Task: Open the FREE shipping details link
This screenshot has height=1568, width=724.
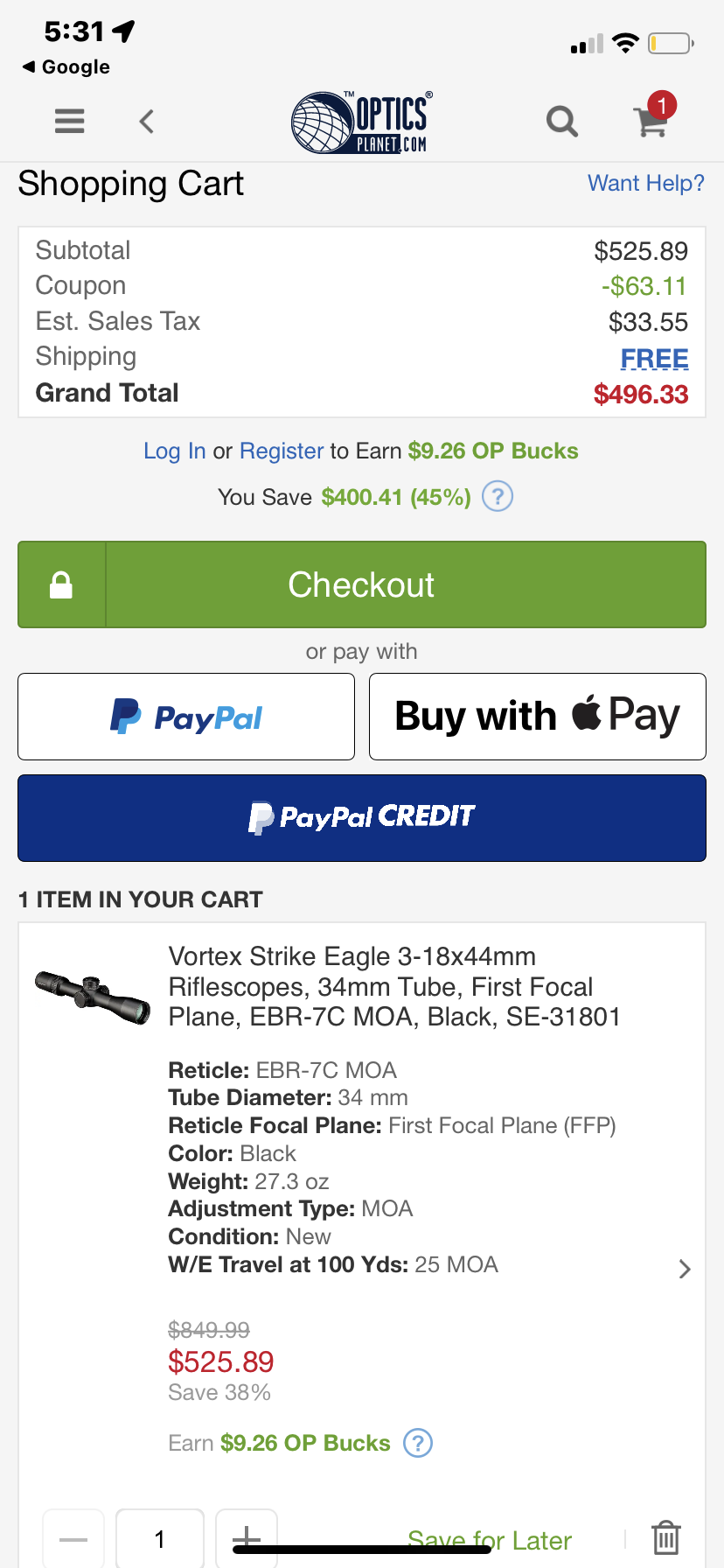Action: [x=654, y=358]
